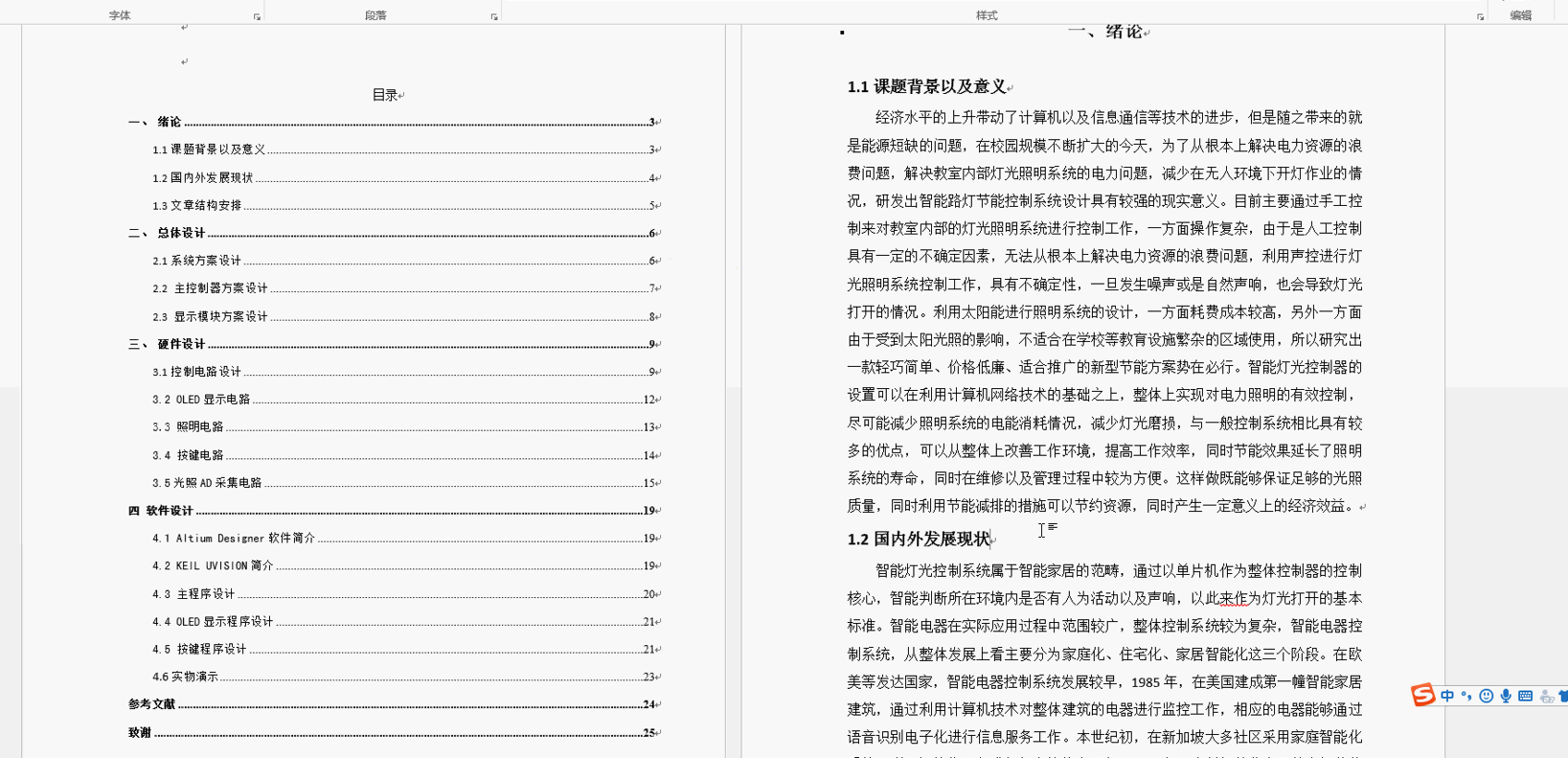Open the Sogou emoji smiley panel
The image size is (1568, 758).
[x=1486, y=696]
